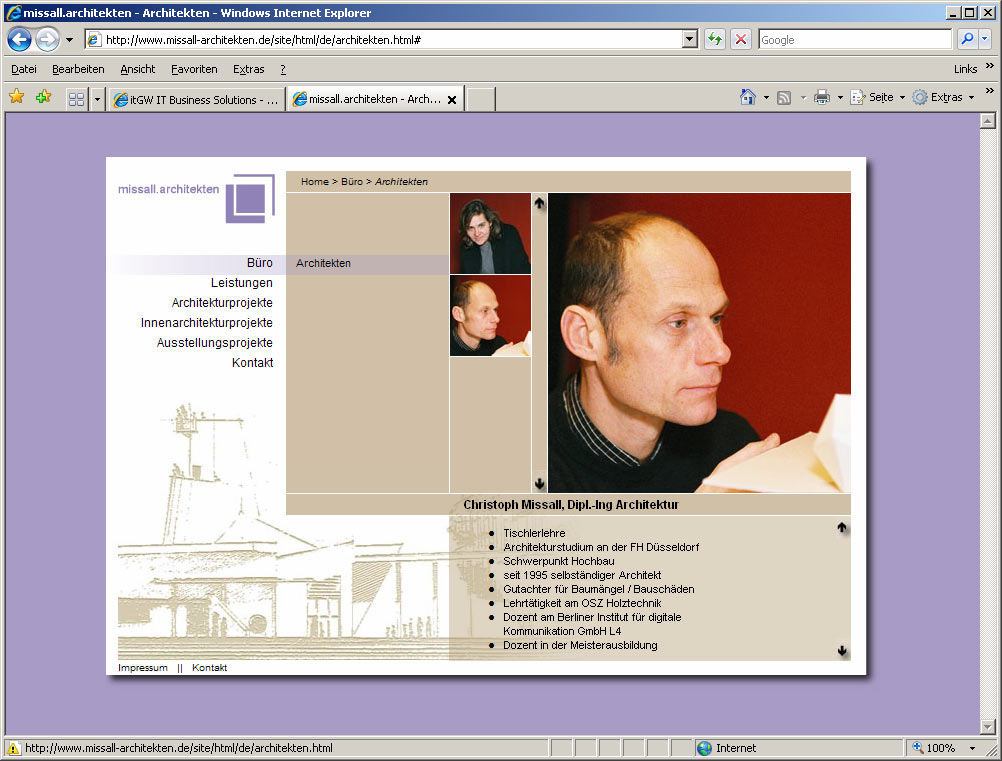Open the Leistungen navigation link
The height and width of the screenshot is (761, 1002).
(242, 282)
